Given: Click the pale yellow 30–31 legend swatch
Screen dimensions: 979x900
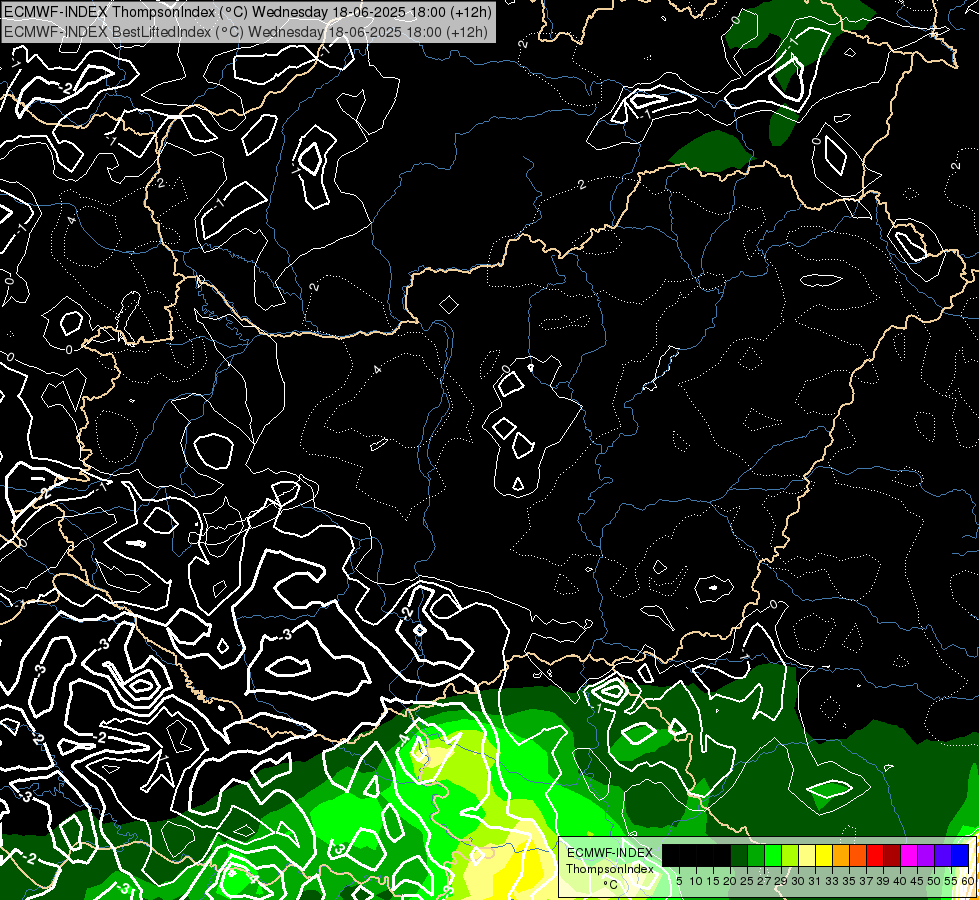Looking at the screenshot, I should click(x=807, y=855).
